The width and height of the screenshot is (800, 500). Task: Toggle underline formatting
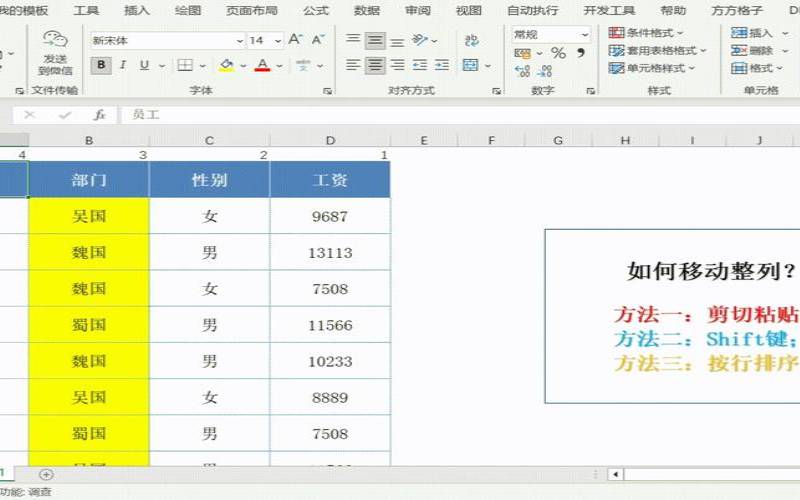click(x=144, y=65)
